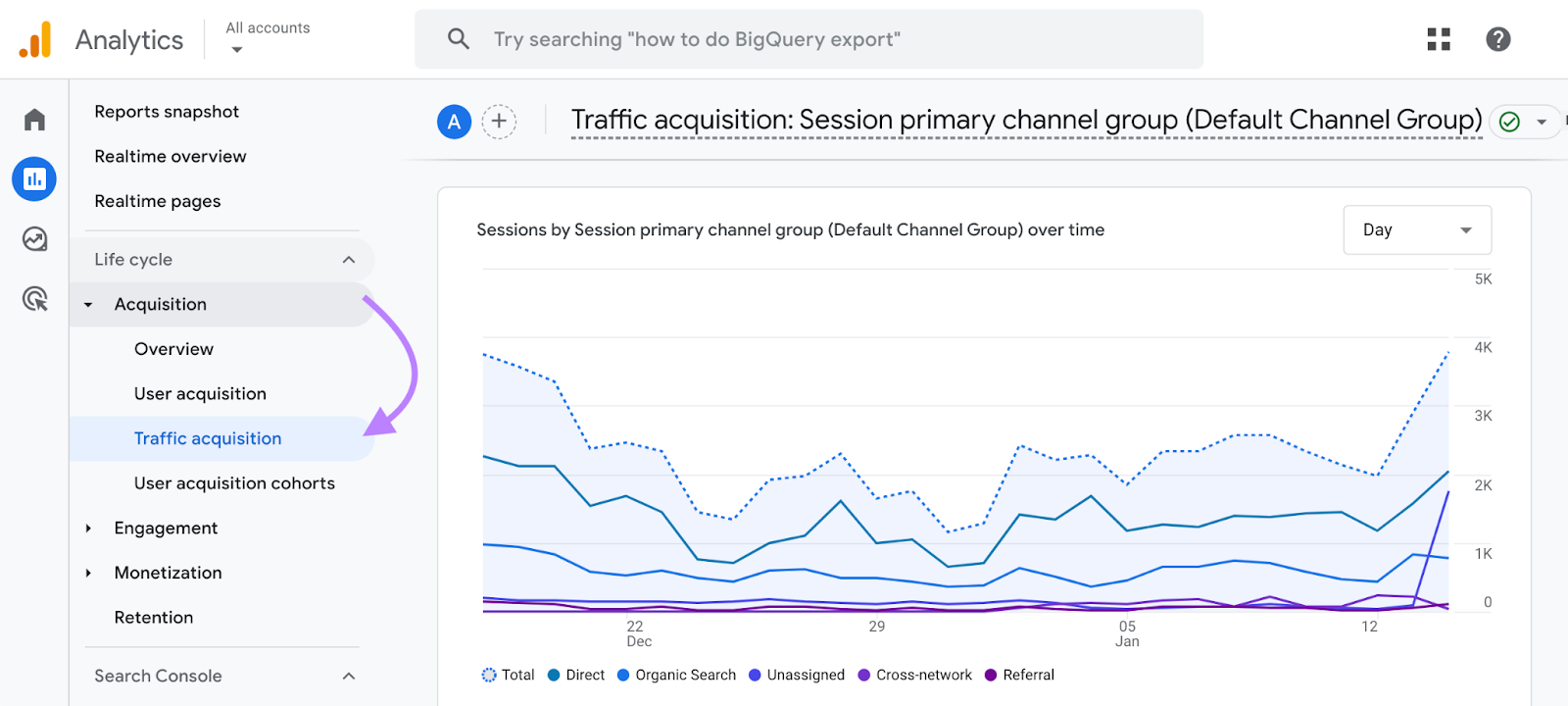The image size is (1568, 706).
Task: Open the Advertising cursor-target icon
Action: tap(34, 299)
